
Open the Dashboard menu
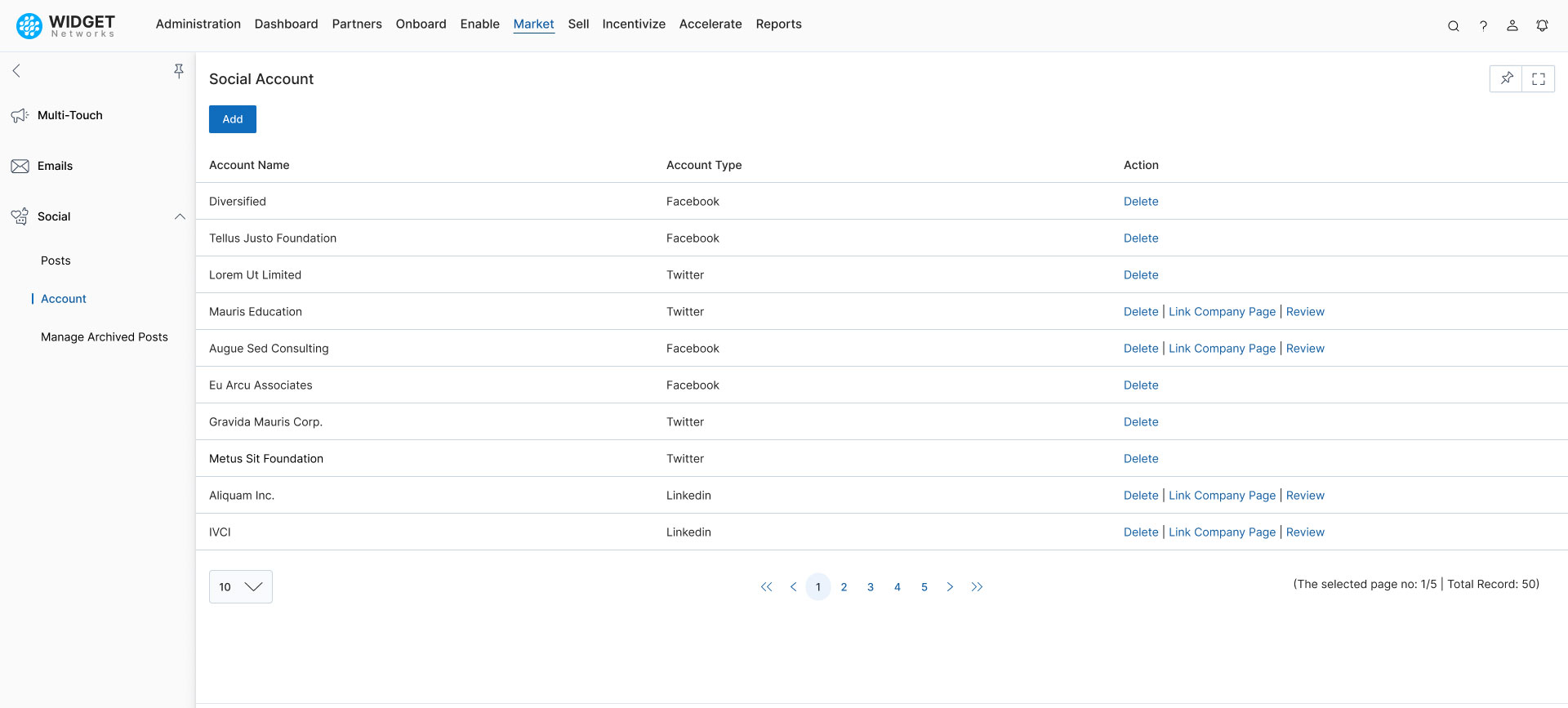[x=287, y=24]
